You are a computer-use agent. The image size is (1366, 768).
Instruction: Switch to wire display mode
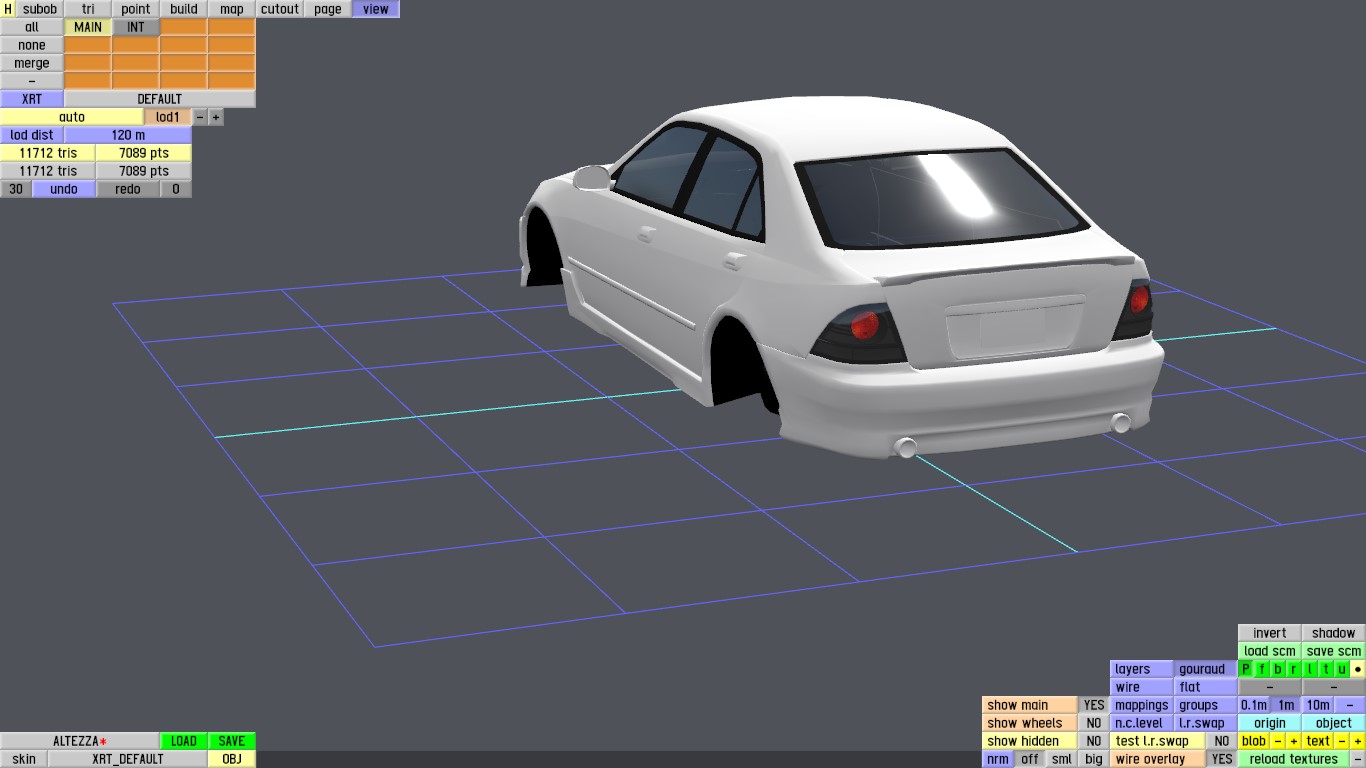1141,687
